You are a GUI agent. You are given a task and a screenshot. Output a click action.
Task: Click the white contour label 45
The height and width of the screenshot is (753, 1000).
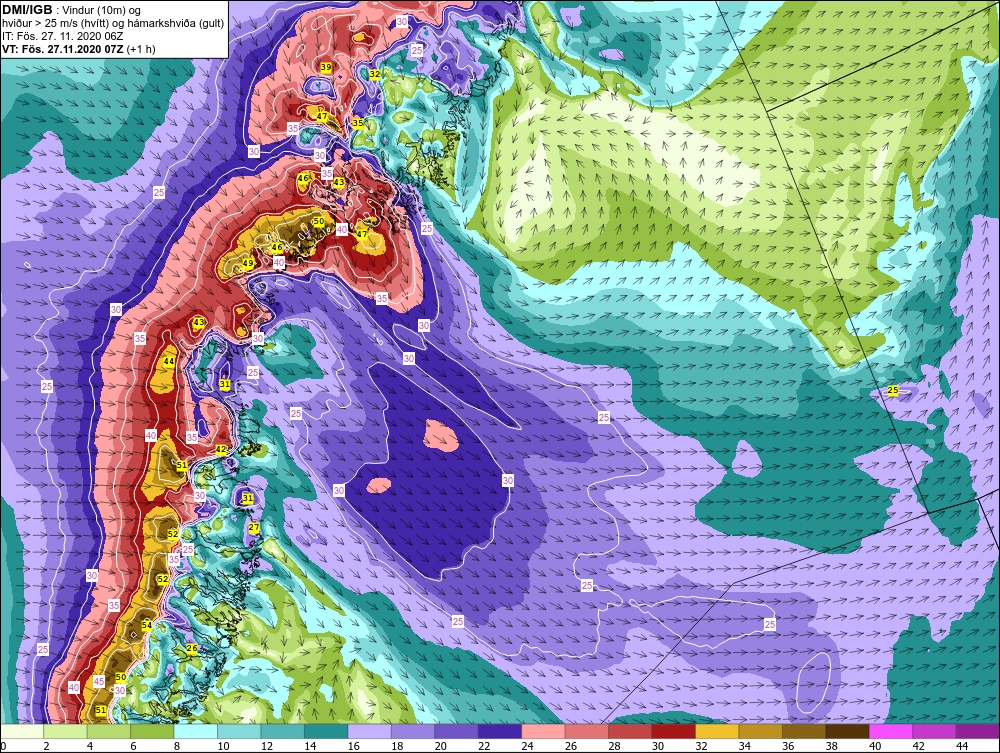(99, 682)
